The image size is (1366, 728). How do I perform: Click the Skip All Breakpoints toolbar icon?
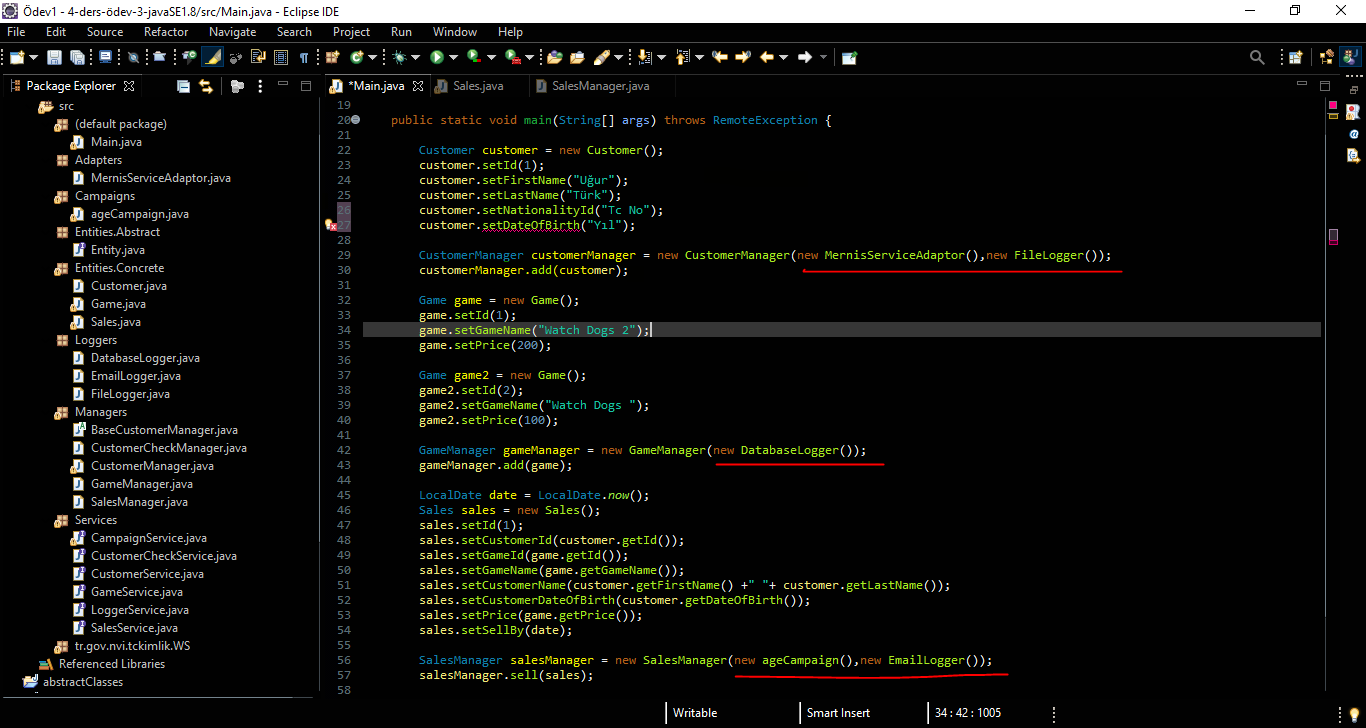(134, 57)
